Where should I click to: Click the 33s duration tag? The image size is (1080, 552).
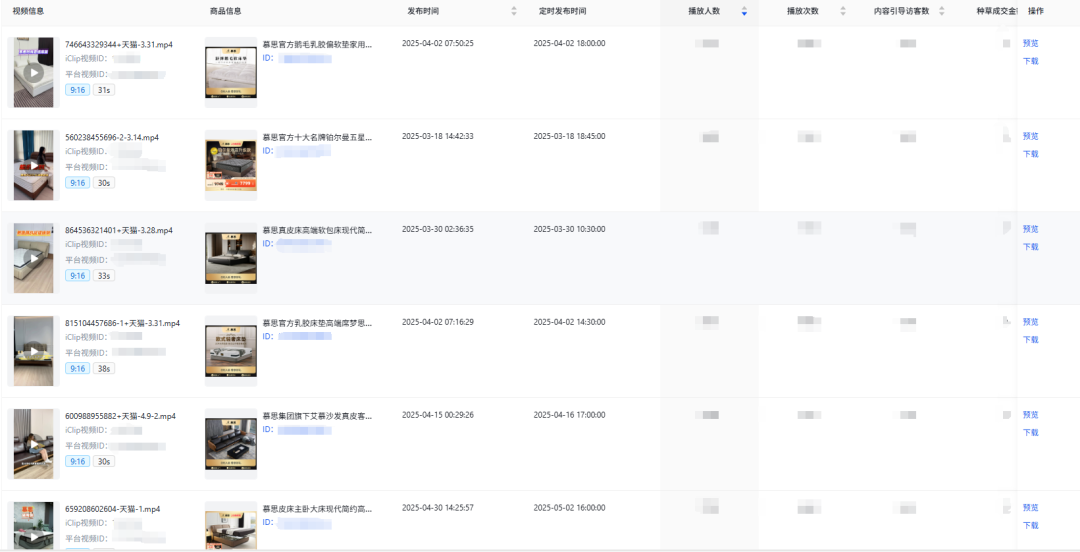(x=104, y=276)
